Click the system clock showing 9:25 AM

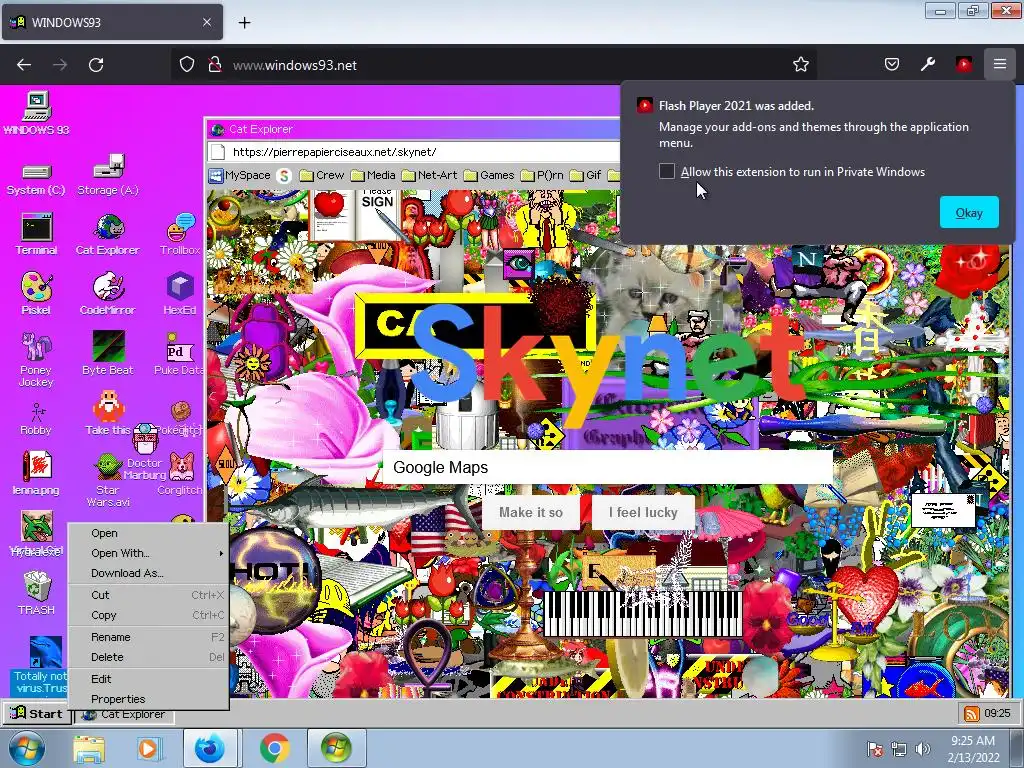(x=973, y=749)
